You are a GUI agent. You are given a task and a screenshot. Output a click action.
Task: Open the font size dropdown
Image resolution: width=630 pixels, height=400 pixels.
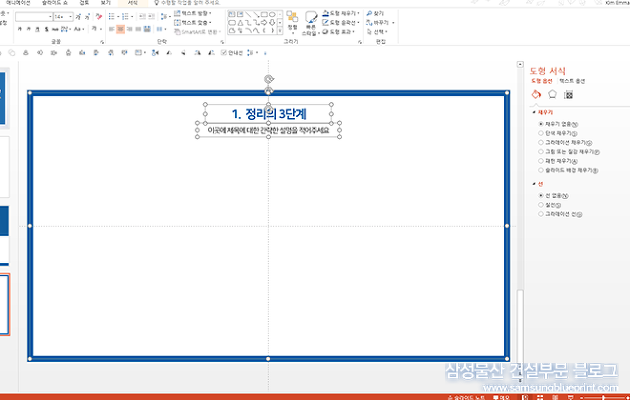point(71,16)
